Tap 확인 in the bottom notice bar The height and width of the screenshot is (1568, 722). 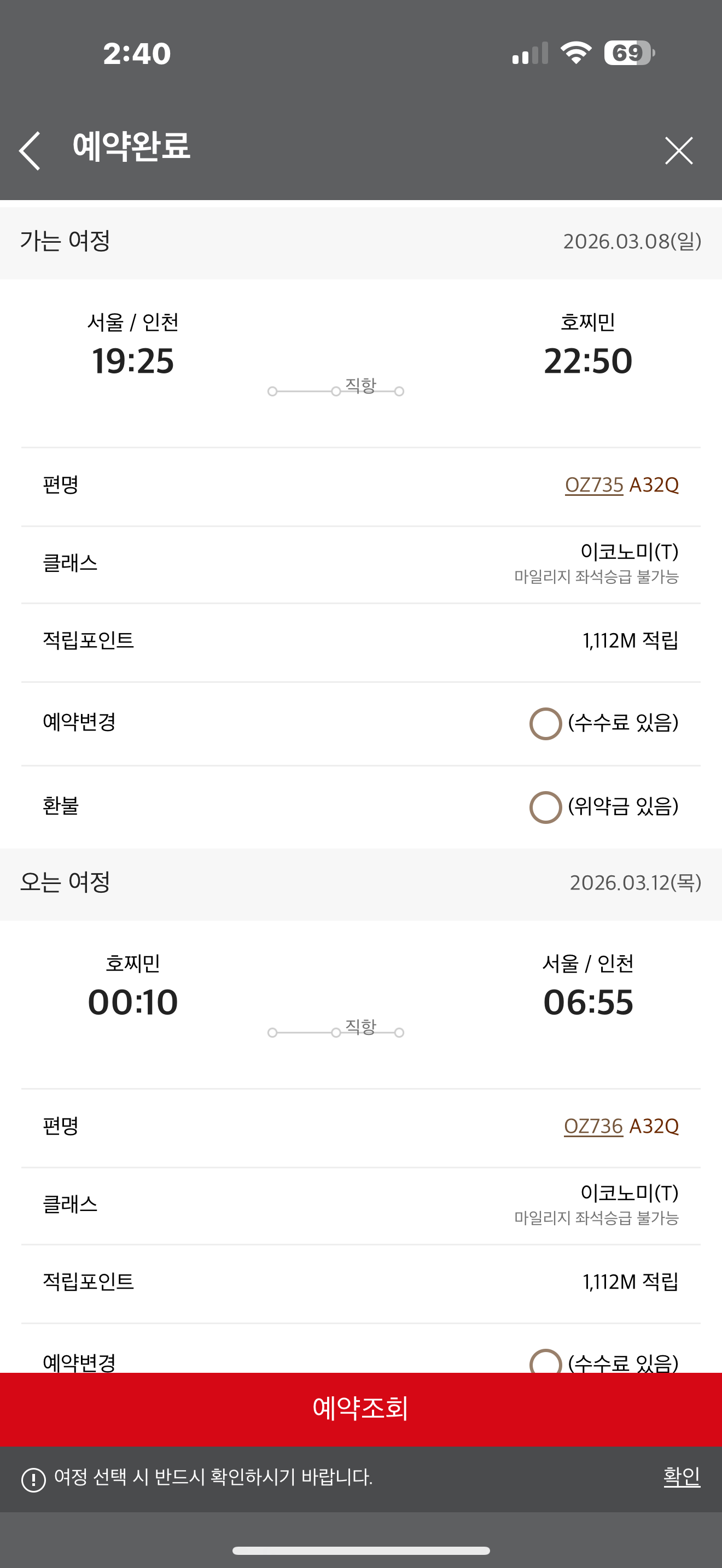pos(681,1477)
